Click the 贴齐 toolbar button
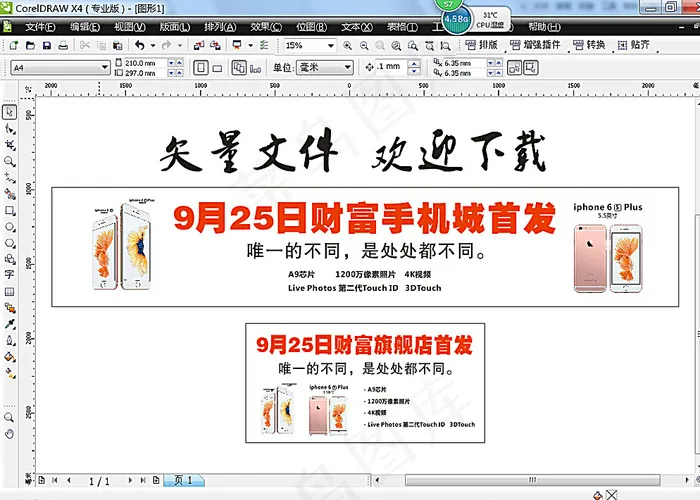This screenshot has width=700, height=500. pos(633,45)
